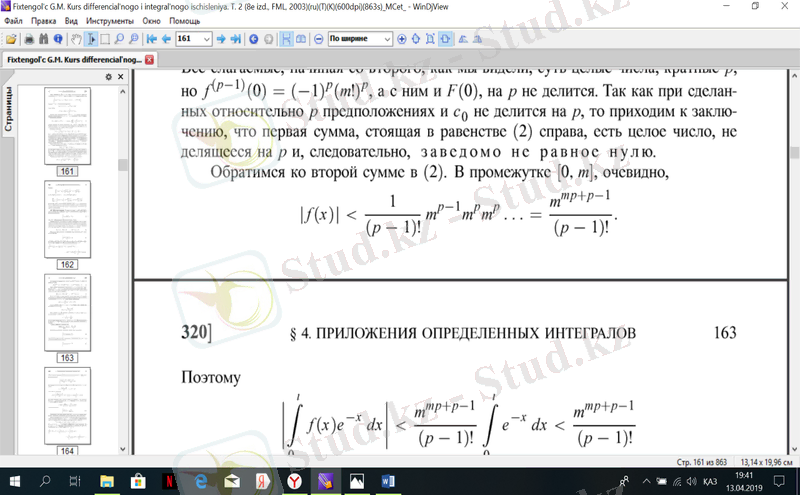Open Microsoft Edge from taskbar
The height and width of the screenshot is (495, 800).
pos(201,481)
